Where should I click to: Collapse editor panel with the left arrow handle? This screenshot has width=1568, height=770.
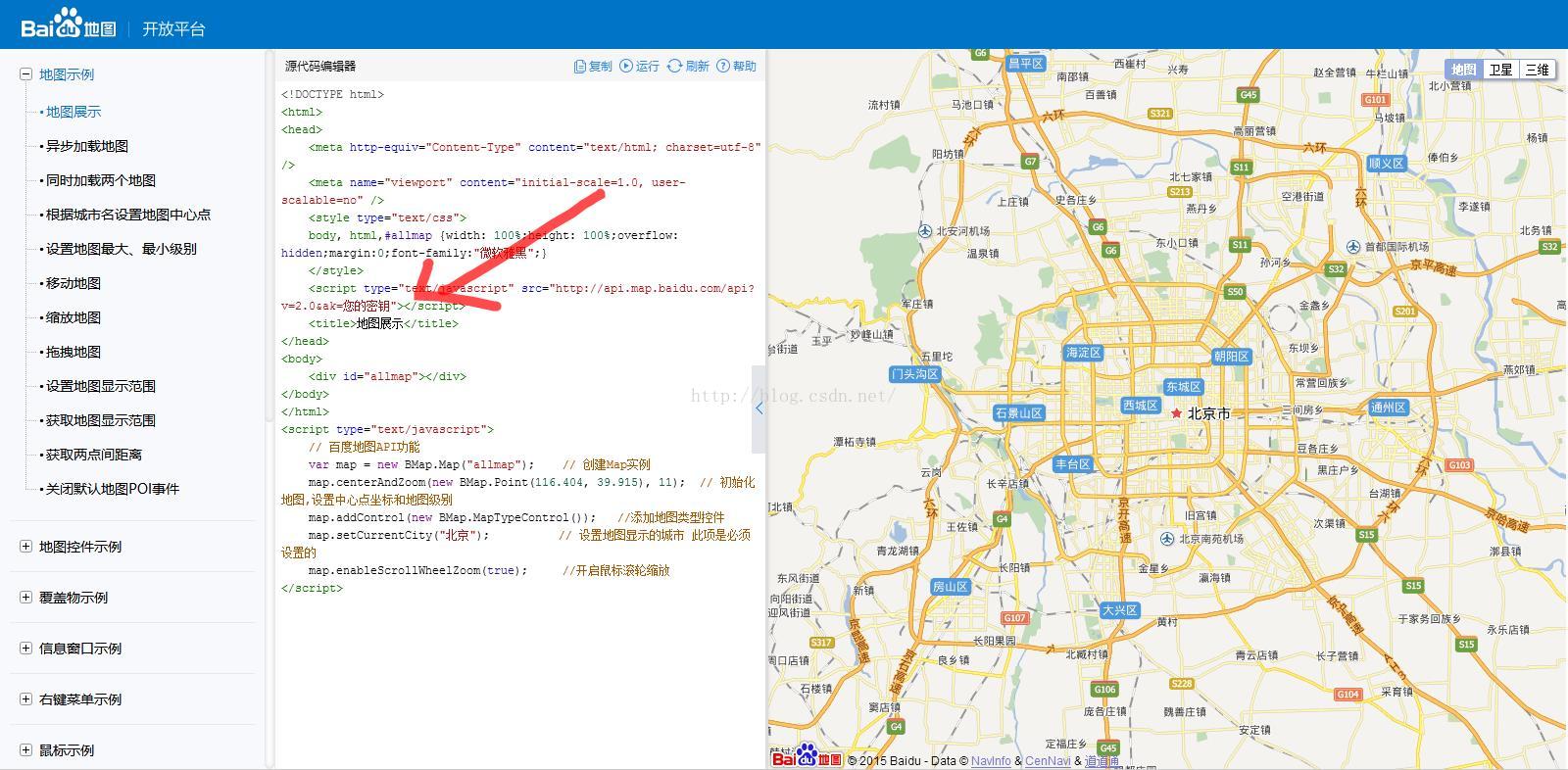pyautogui.click(x=759, y=409)
